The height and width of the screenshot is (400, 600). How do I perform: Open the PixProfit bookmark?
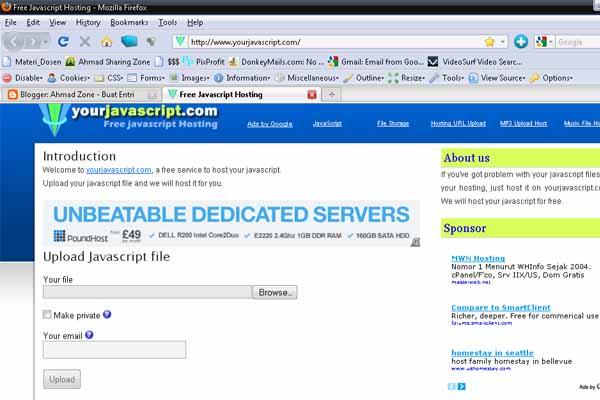click(x=204, y=62)
